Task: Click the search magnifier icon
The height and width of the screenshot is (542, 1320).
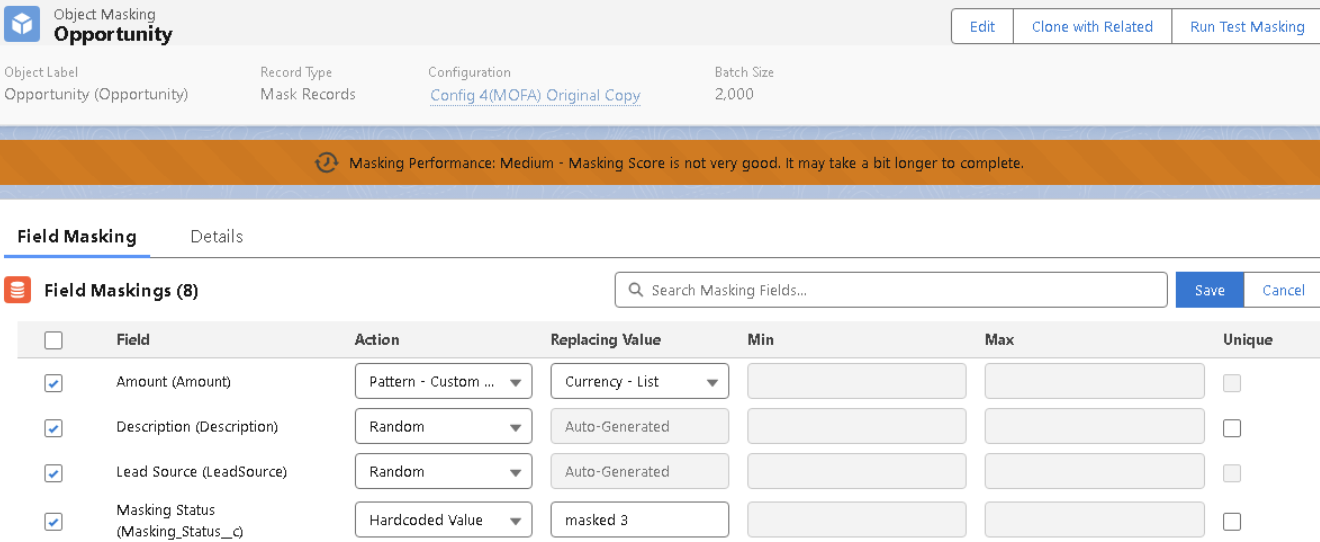Action: pyautogui.click(x=635, y=290)
